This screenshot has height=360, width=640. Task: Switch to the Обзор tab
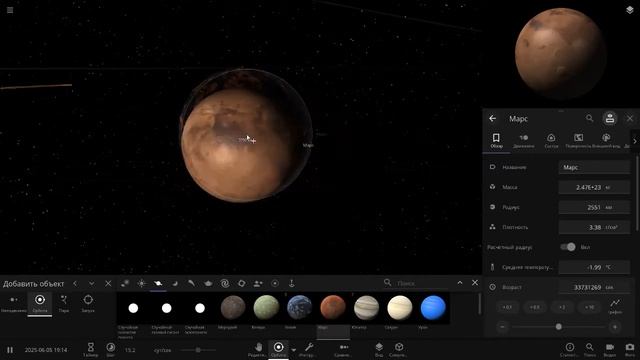496,140
